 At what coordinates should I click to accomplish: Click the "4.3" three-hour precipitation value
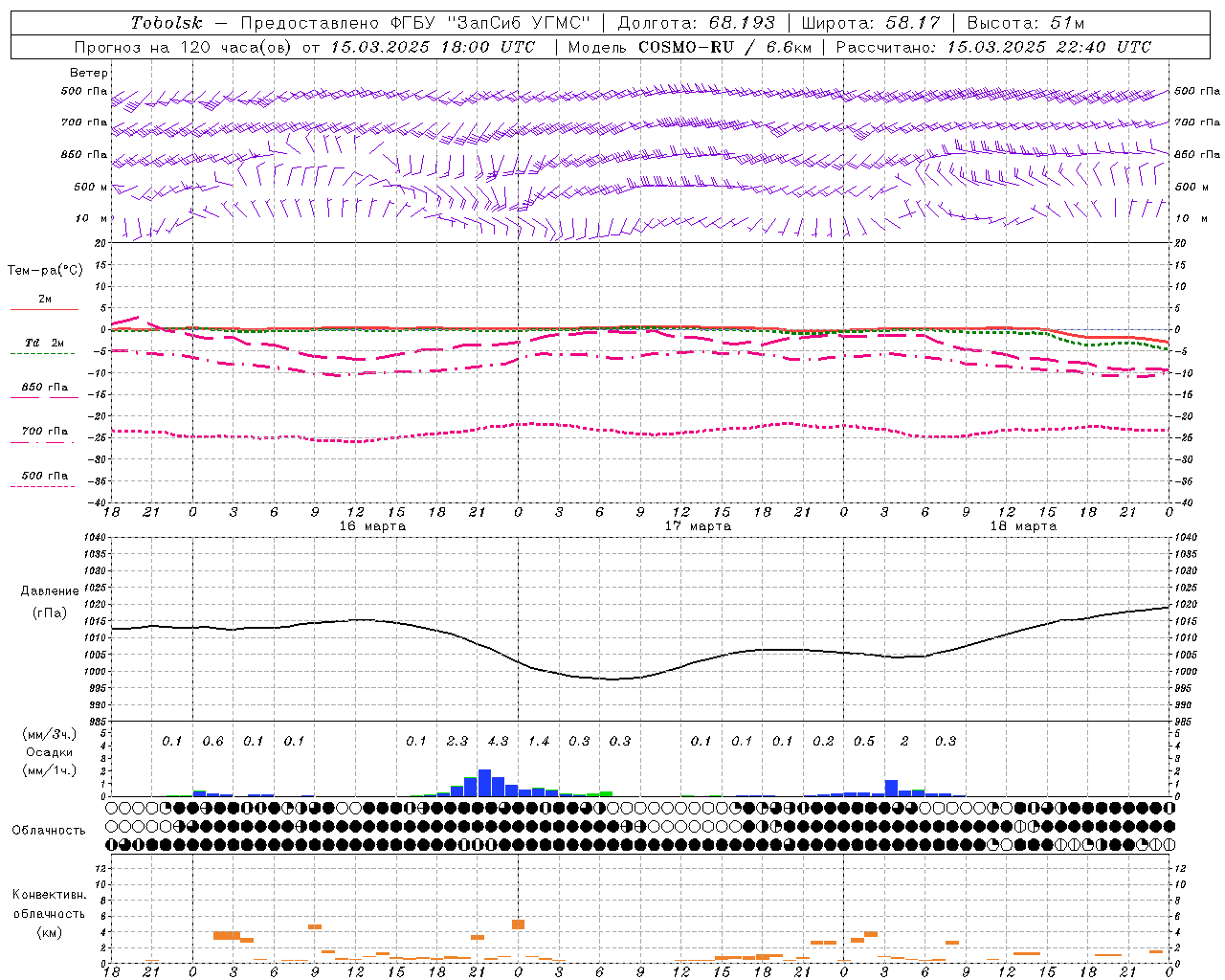(498, 741)
